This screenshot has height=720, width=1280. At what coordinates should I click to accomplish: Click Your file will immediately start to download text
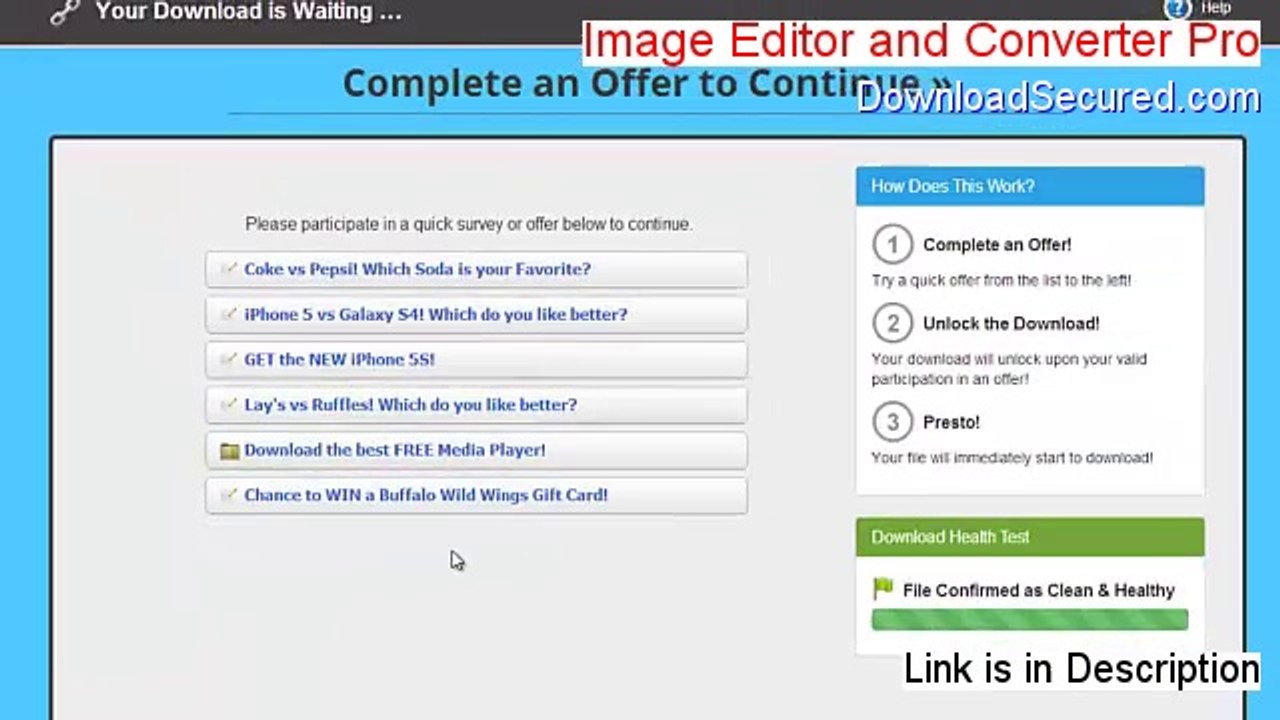tap(1012, 458)
